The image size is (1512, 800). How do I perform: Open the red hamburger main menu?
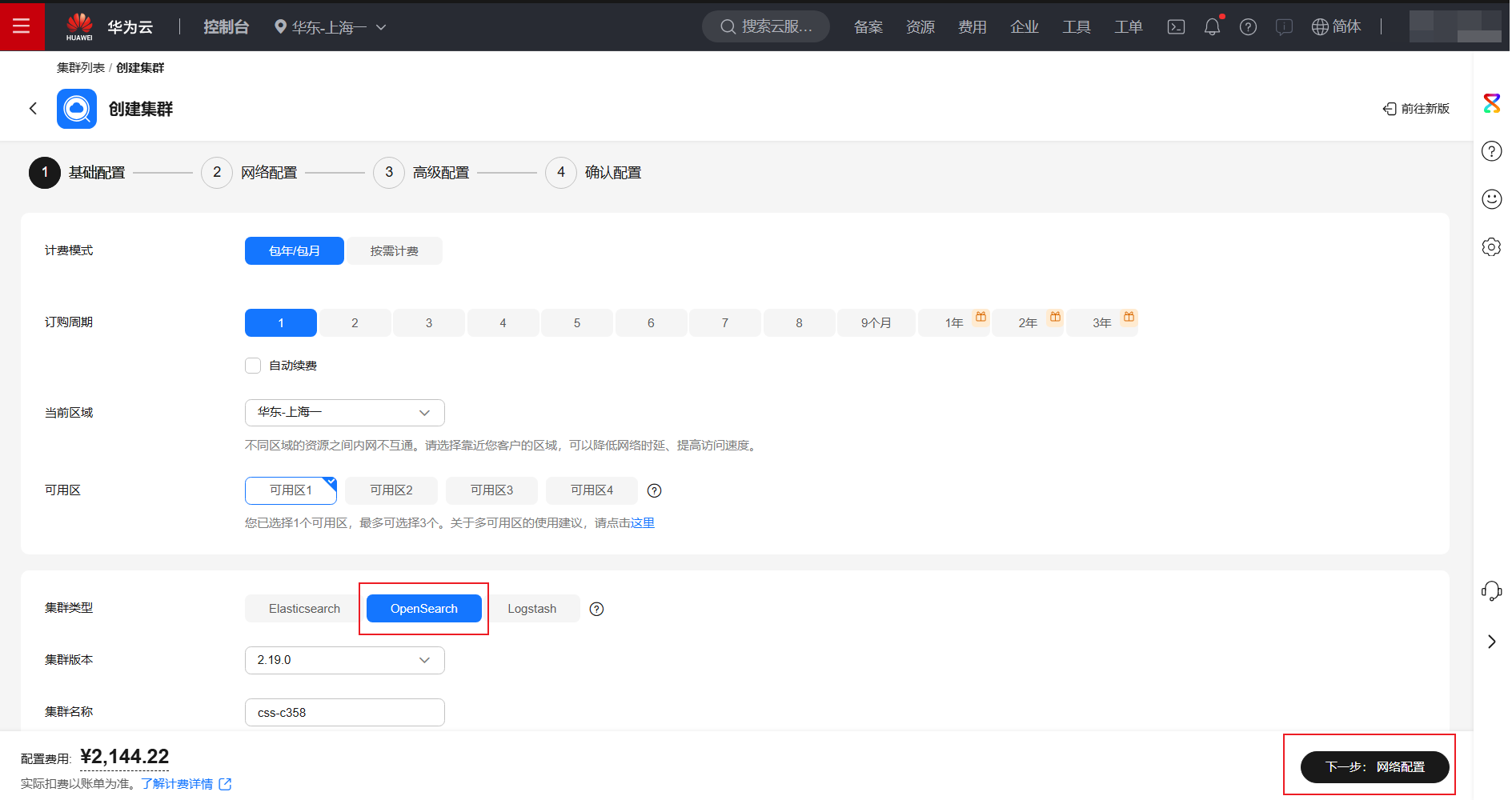coord(22,26)
